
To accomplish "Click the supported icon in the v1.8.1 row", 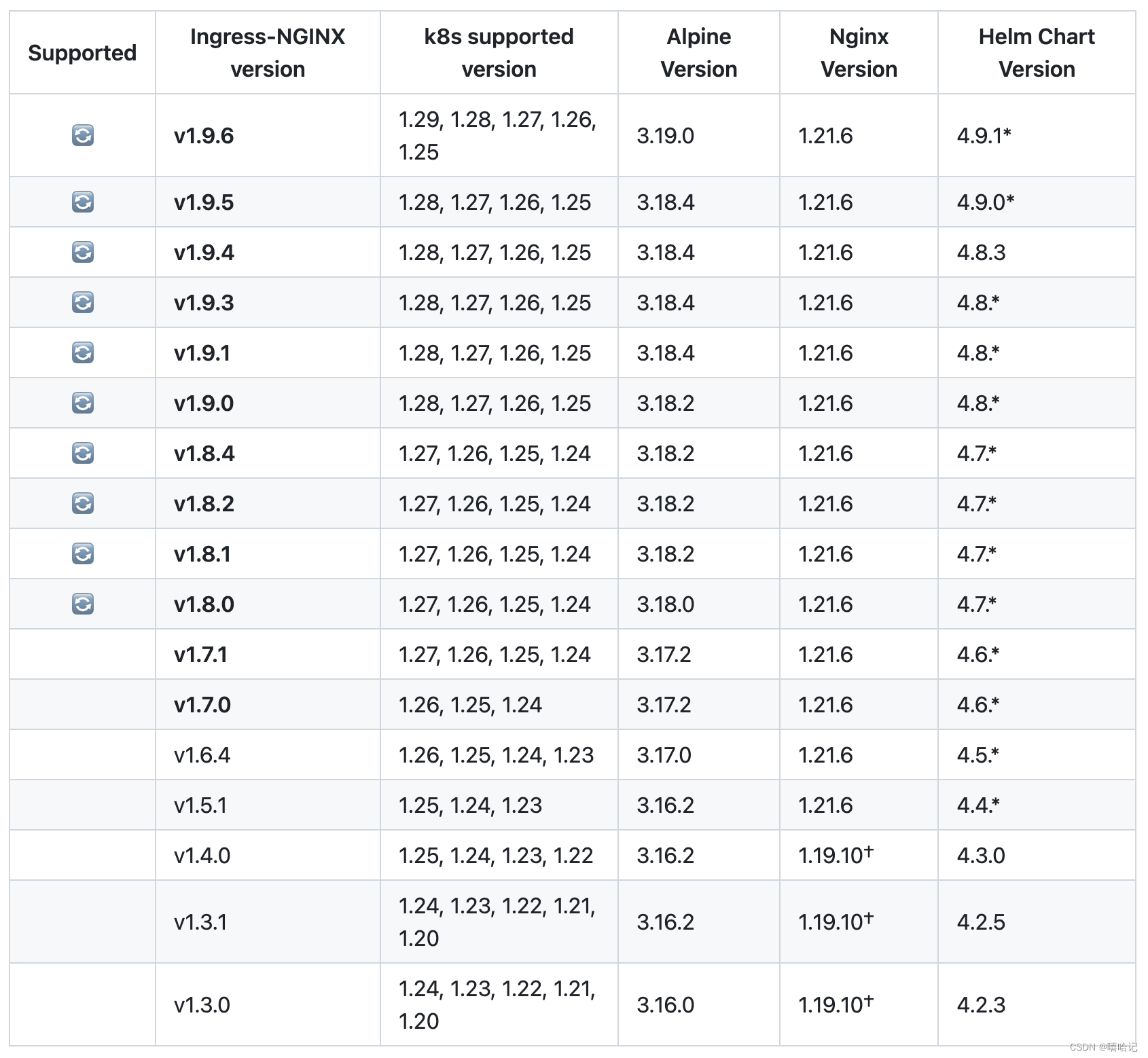I will (83, 553).
